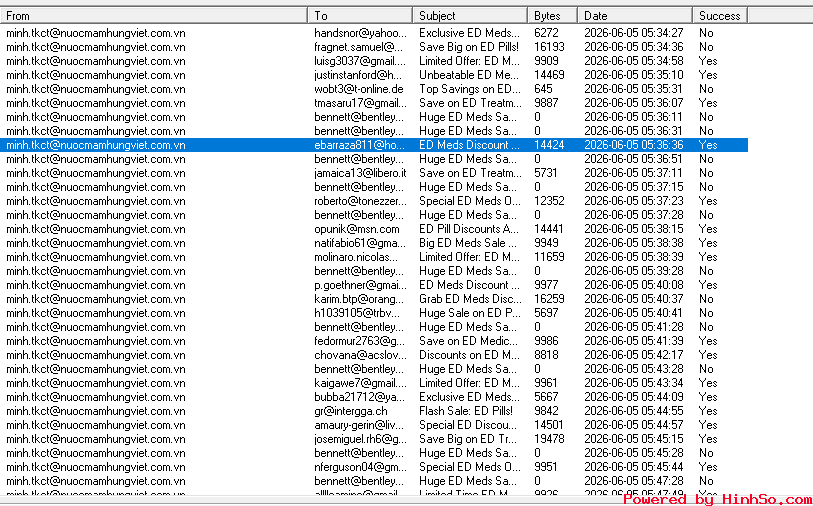Click the bytes value 16193

(x=549, y=47)
